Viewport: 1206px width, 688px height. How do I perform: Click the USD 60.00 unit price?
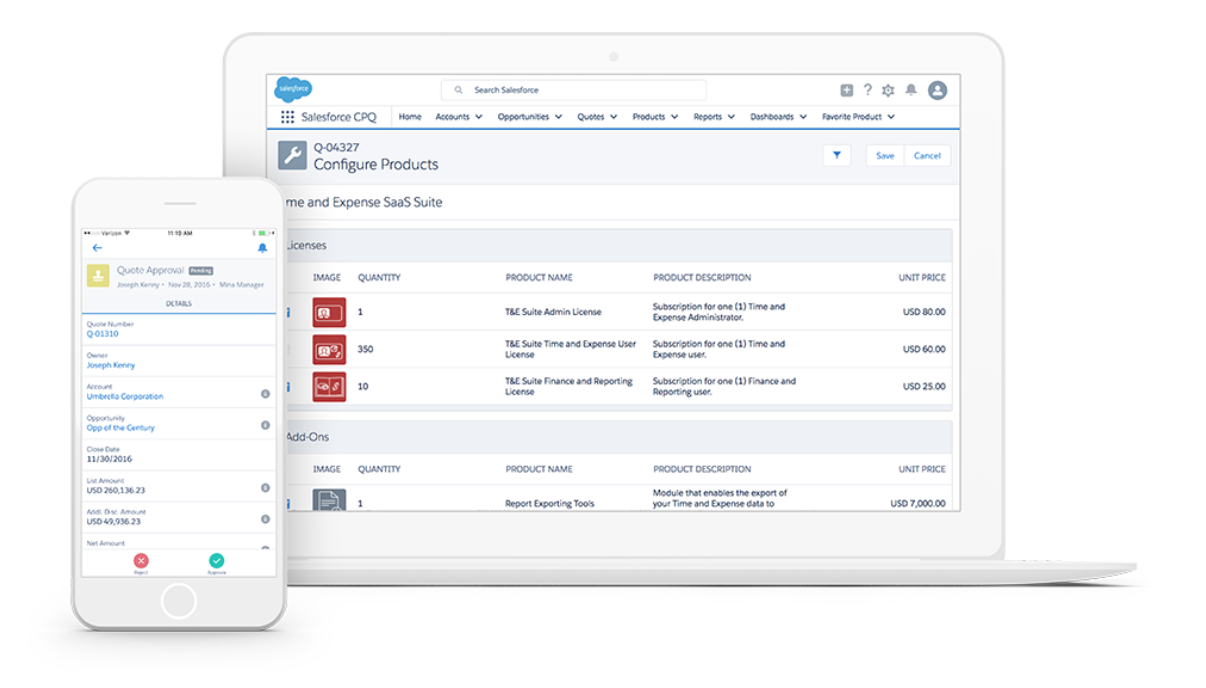point(924,349)
